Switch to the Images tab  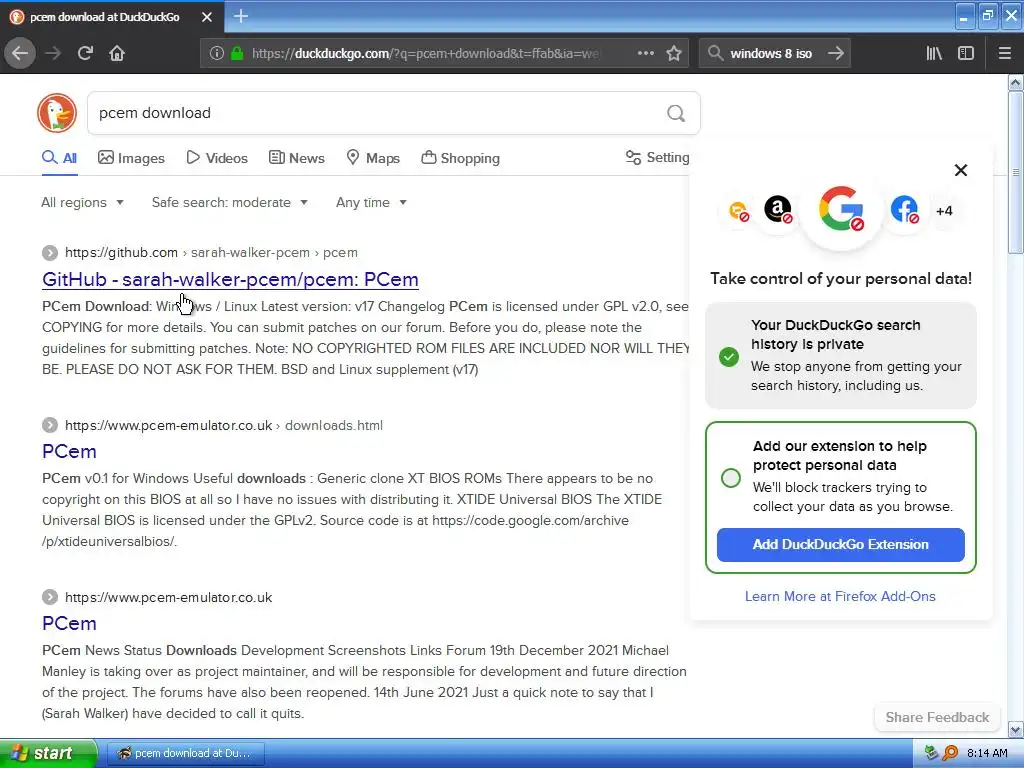pos(131,158)
